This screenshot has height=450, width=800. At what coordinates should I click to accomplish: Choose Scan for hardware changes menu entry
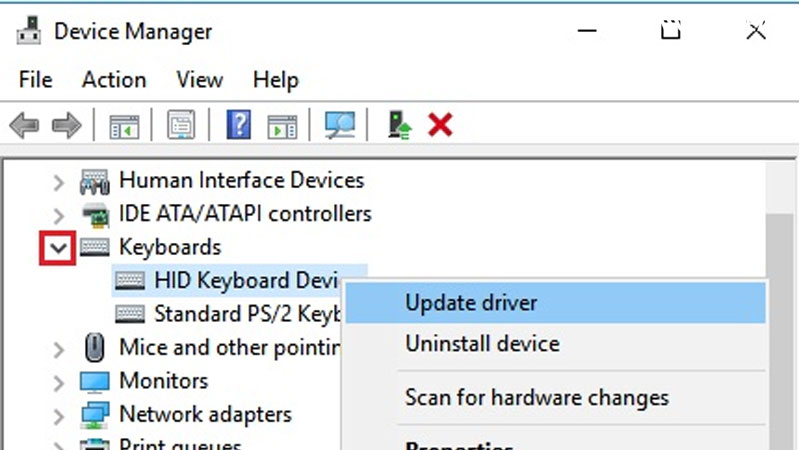[536, 398]
